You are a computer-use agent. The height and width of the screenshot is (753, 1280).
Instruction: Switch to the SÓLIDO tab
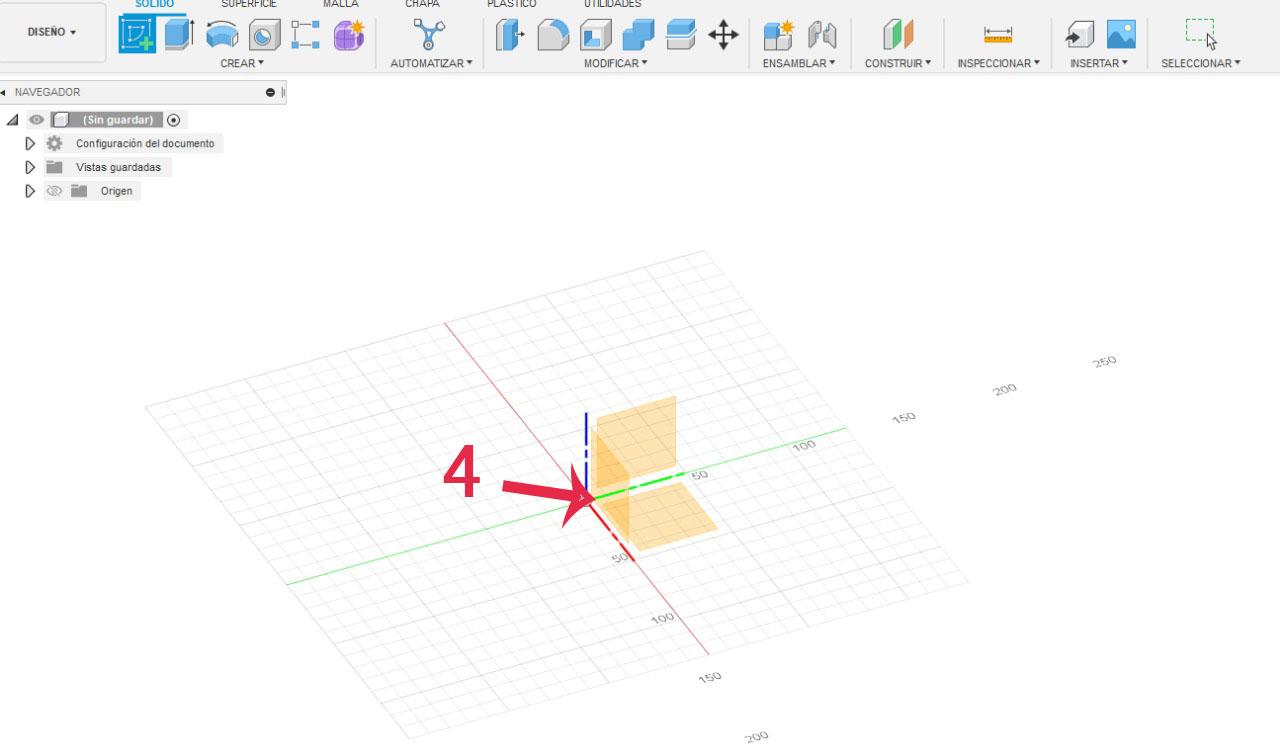tap(154, 4)
